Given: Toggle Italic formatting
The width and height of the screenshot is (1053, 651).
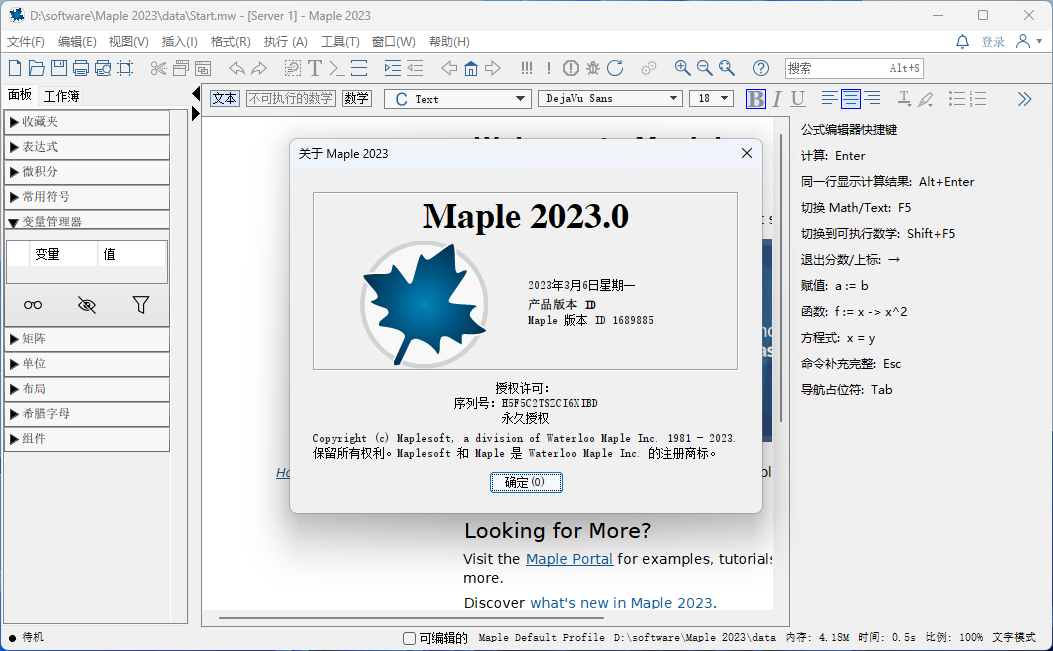Looking at the screenshot, I should (x=777, y=99).
